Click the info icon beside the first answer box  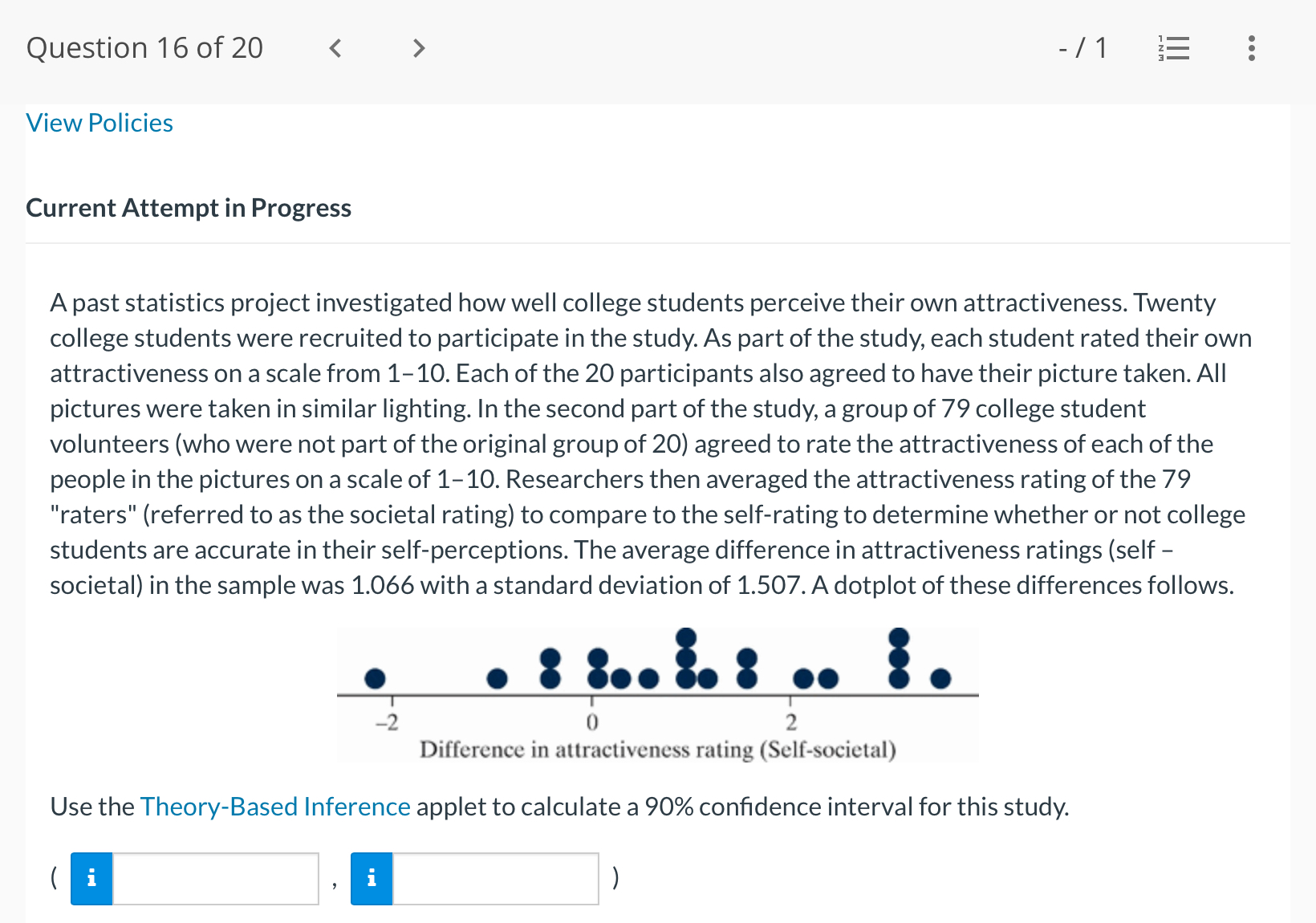91,879
